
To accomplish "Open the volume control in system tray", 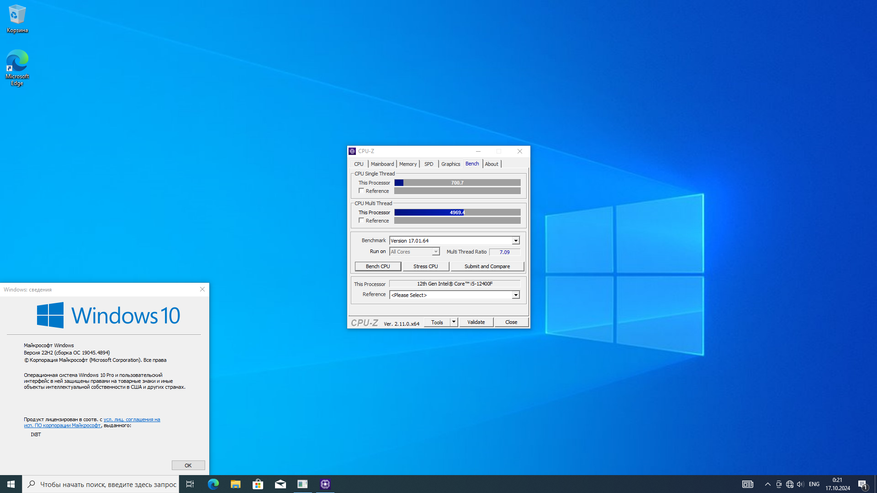I will pos(800,484).
